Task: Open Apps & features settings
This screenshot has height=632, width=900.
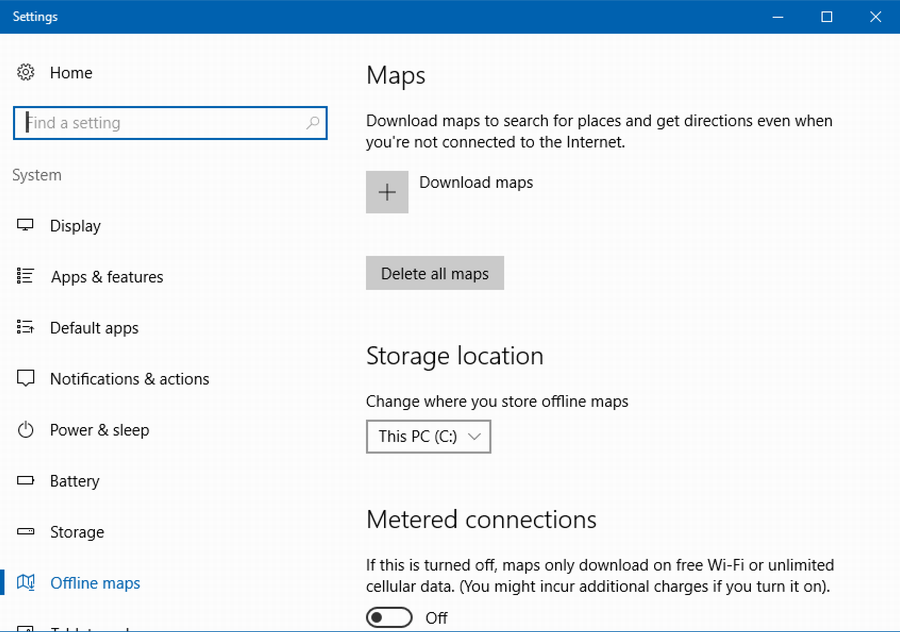Action: coord(107,276)
